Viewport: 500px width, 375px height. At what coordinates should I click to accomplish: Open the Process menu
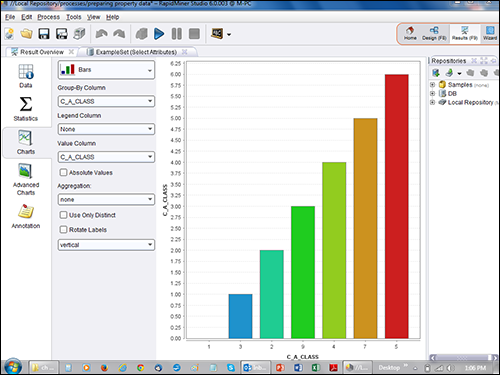[x=49, y=17]
